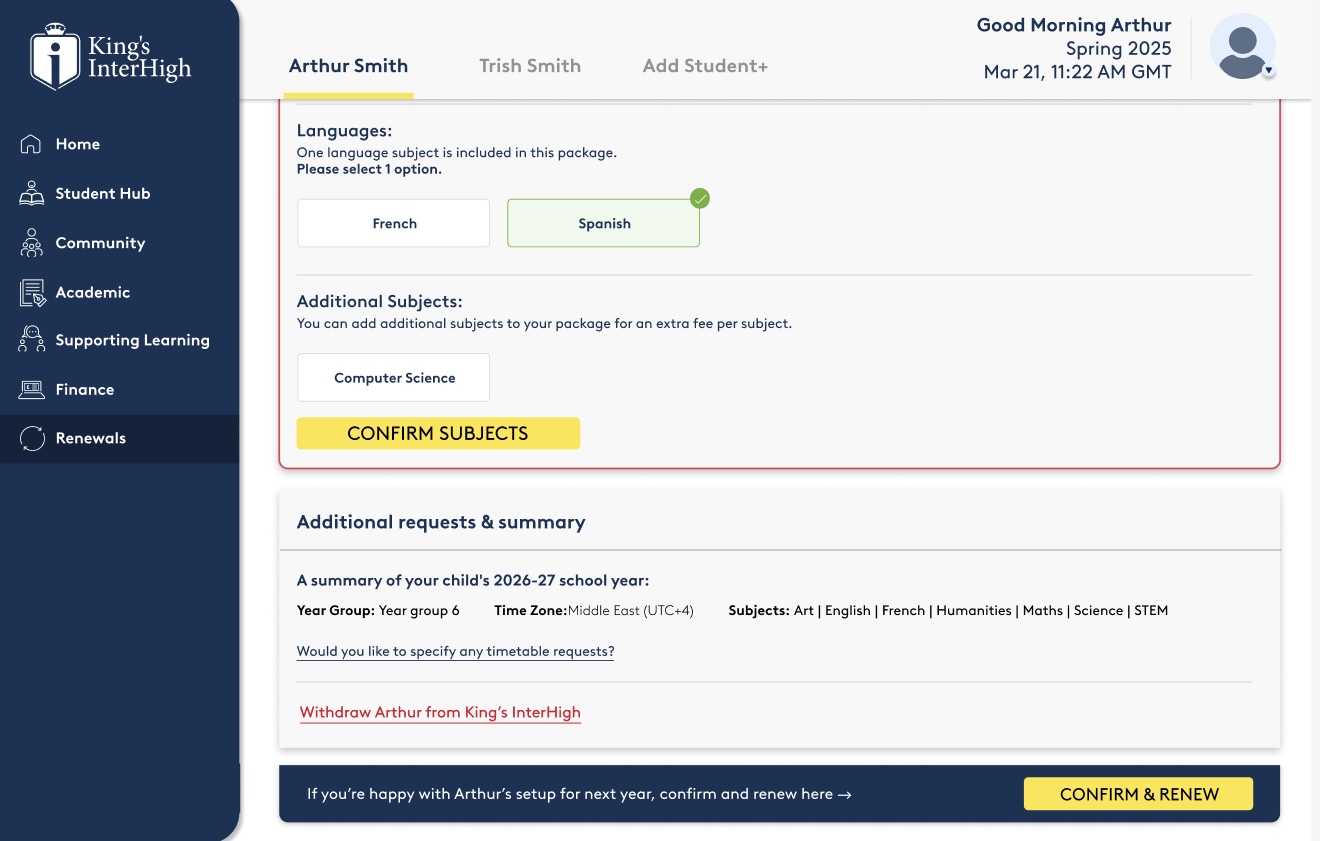
Task: Select the Arthur Smith tab
Action: (x=348, y=66)
